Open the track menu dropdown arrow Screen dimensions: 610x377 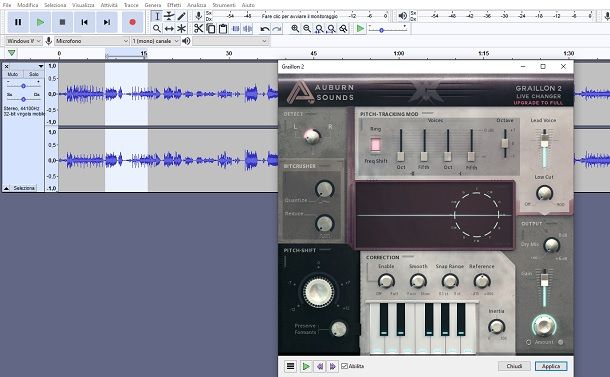tap(40, 67)
